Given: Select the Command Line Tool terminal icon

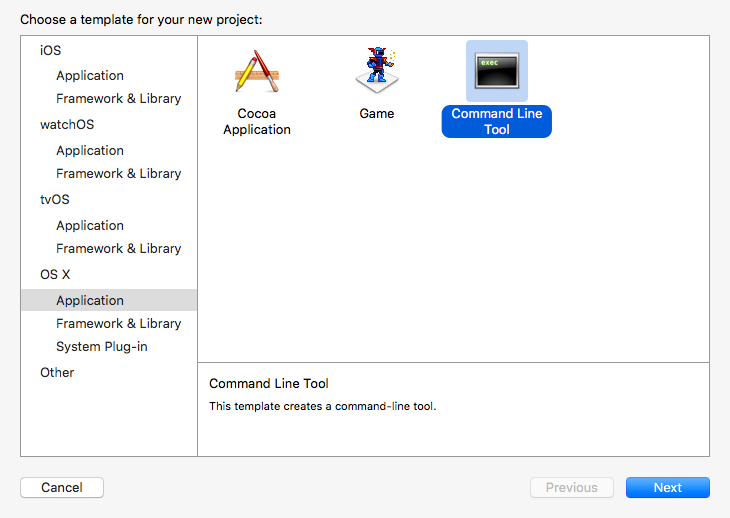Looking at the screenshot, I should coord(497,71).
